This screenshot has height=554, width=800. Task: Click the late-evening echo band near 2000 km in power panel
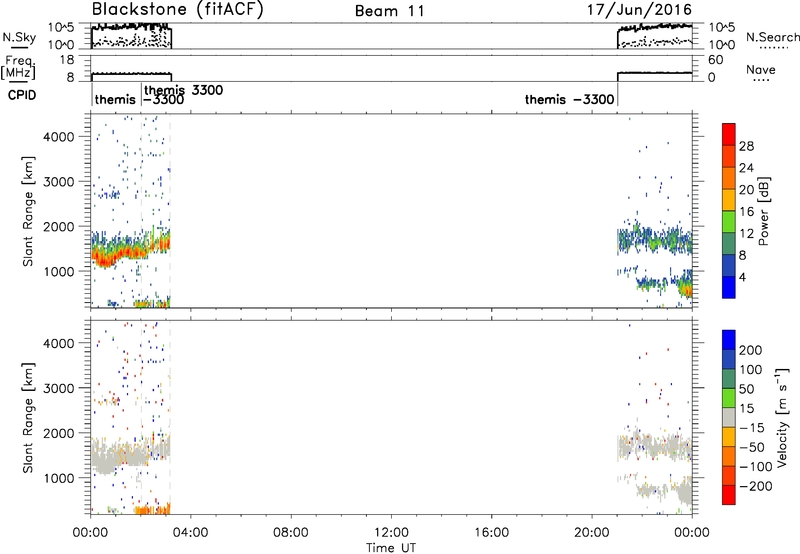click(x=655, y=239)
